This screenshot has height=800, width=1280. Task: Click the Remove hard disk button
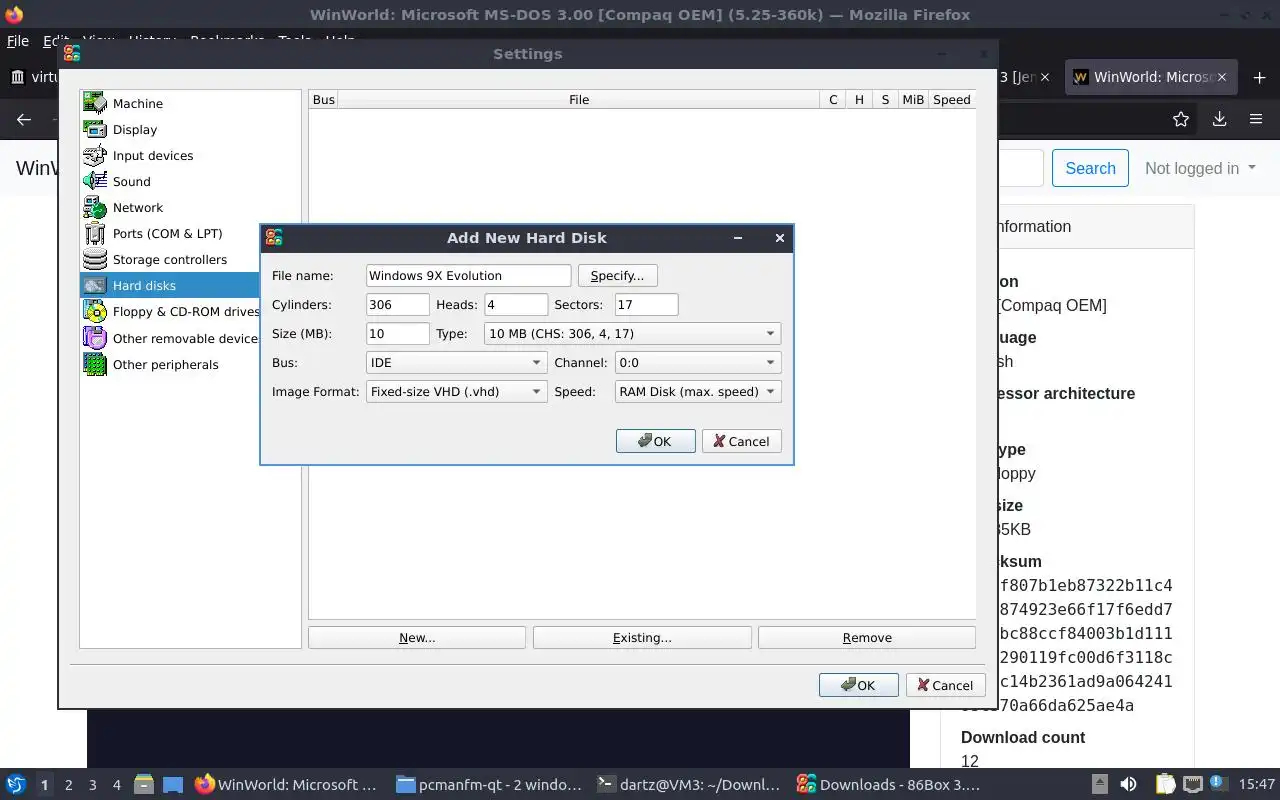click(x=867, y=637)
